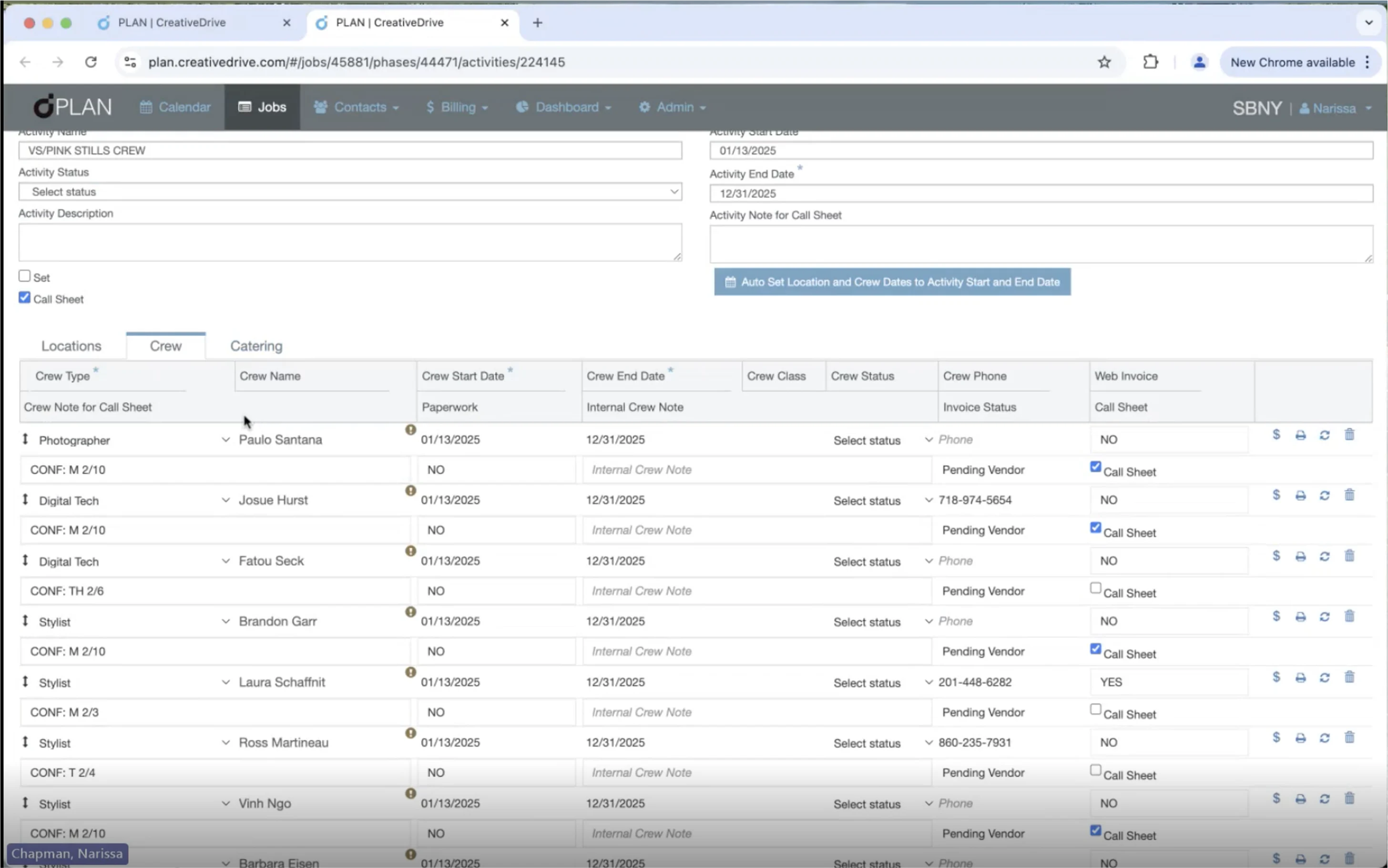
Task: Print Vinh Ngo's crew row
Action: [x=1301, y=798]
